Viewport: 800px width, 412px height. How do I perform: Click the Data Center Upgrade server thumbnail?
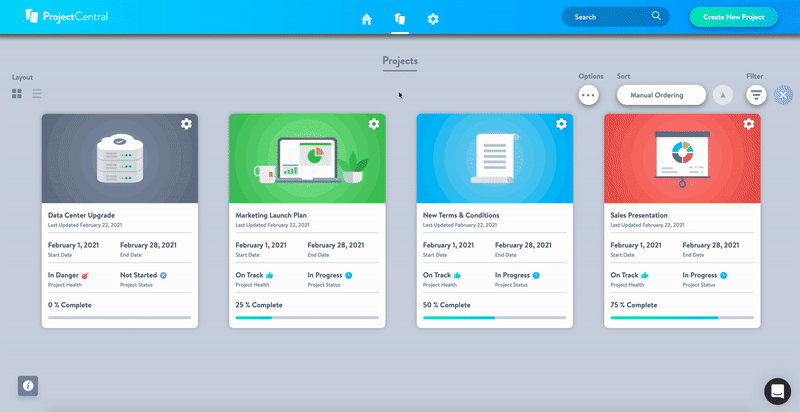pyautogui.click(x=120, y=159)
